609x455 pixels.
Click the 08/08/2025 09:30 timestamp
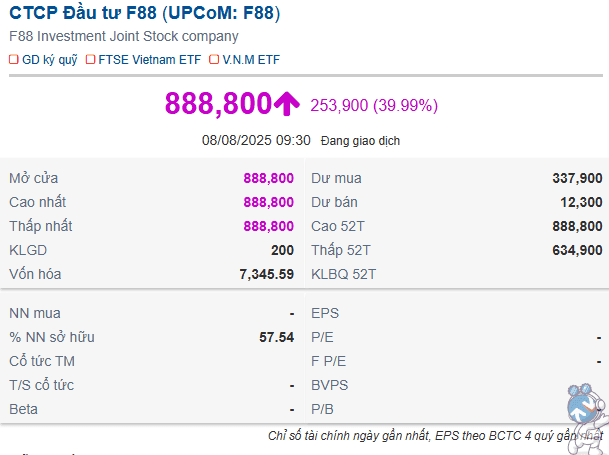pyautogui.click(x=256, y=141)
